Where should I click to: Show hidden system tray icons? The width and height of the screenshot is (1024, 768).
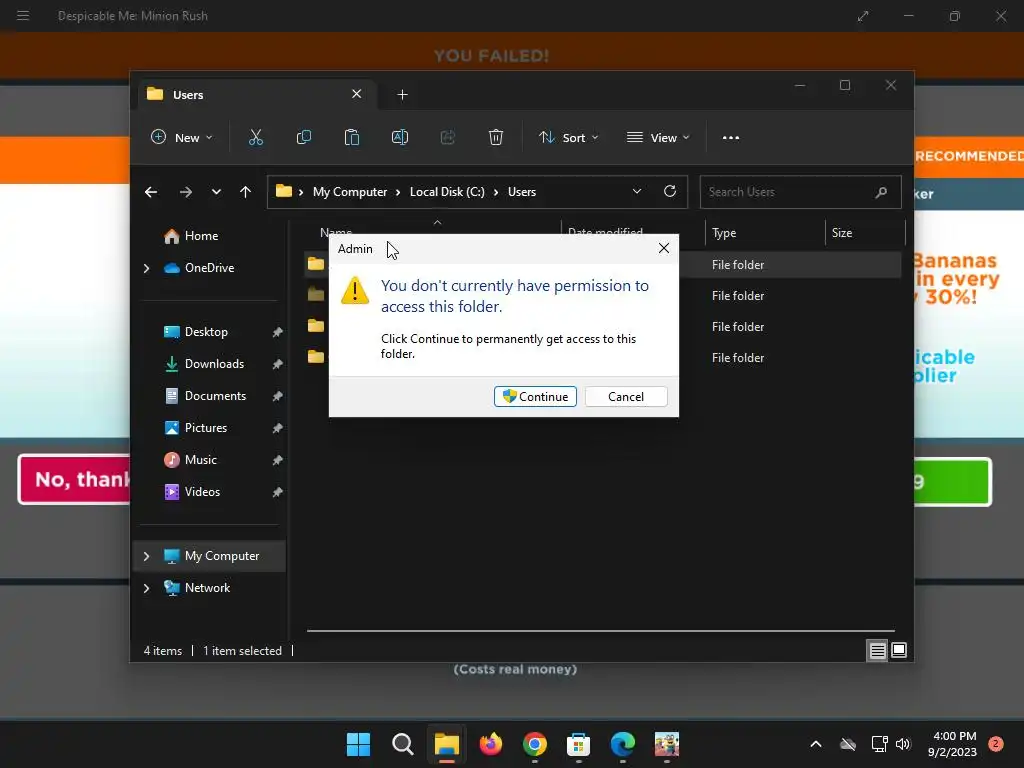click(x=816, y=744)
